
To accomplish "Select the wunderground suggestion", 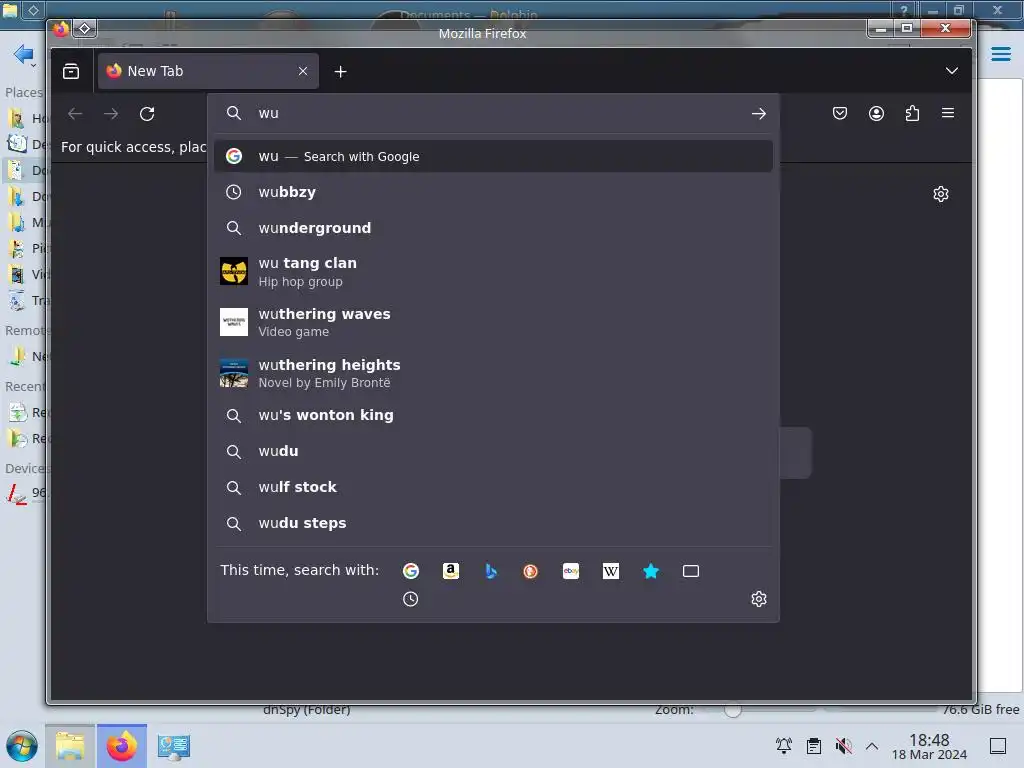I will (x=493, y=228).
